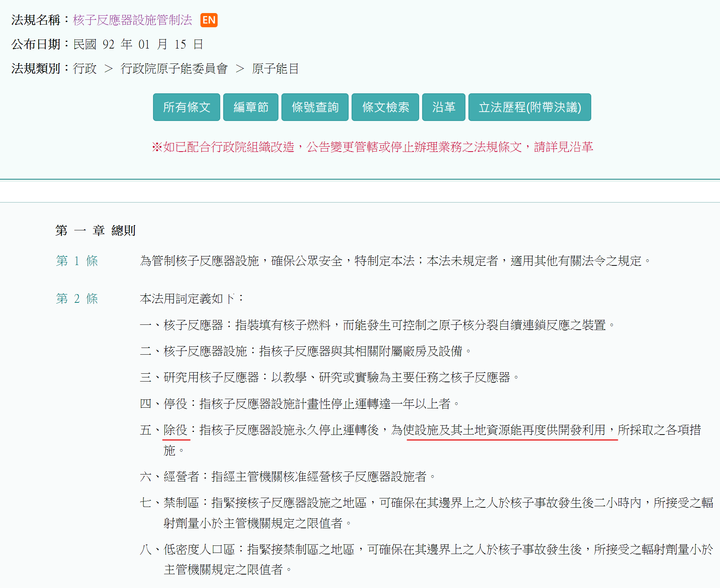Click the underlined phrase 使設施及其土地資源能再度供開發利用
Image resolution: width=720 pixels, height=588 pixels.
click(504, 430)
